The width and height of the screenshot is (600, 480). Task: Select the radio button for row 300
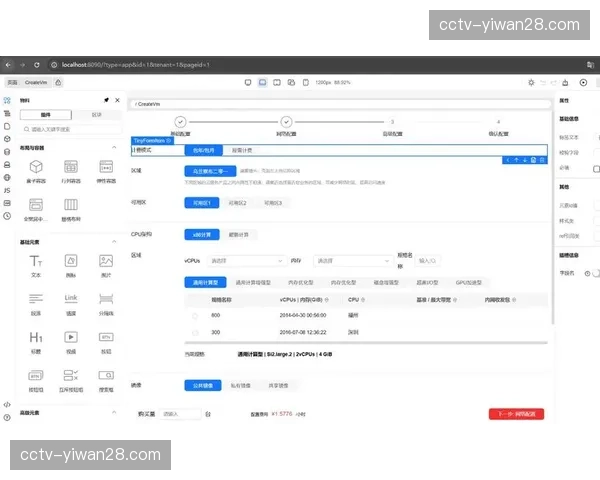(195, 332)
